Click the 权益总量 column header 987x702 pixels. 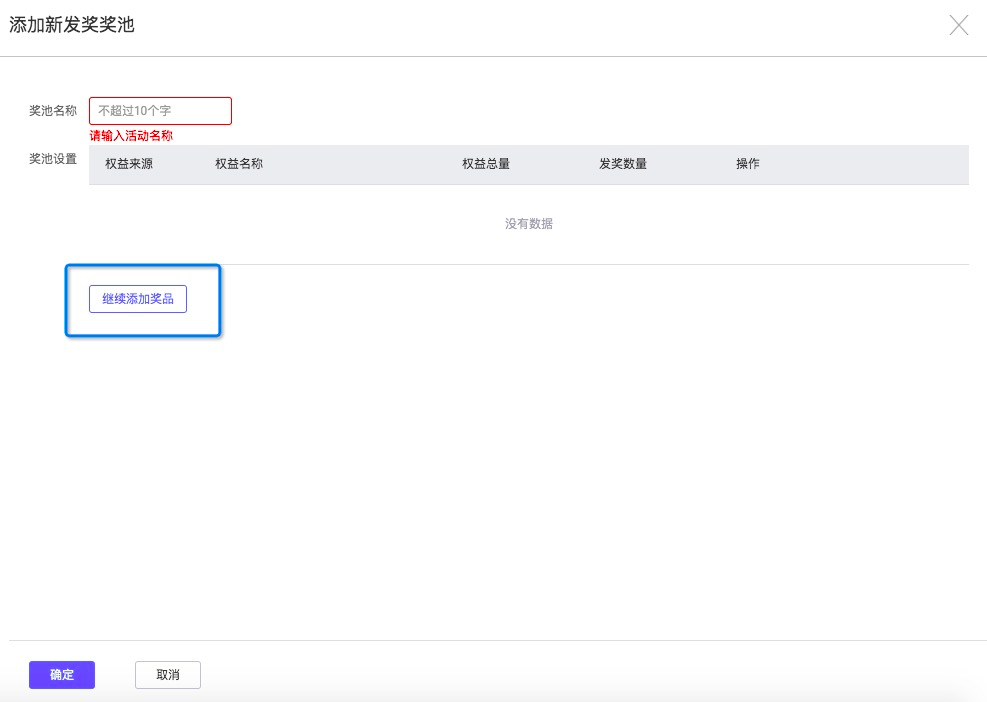tap(486, 164)
